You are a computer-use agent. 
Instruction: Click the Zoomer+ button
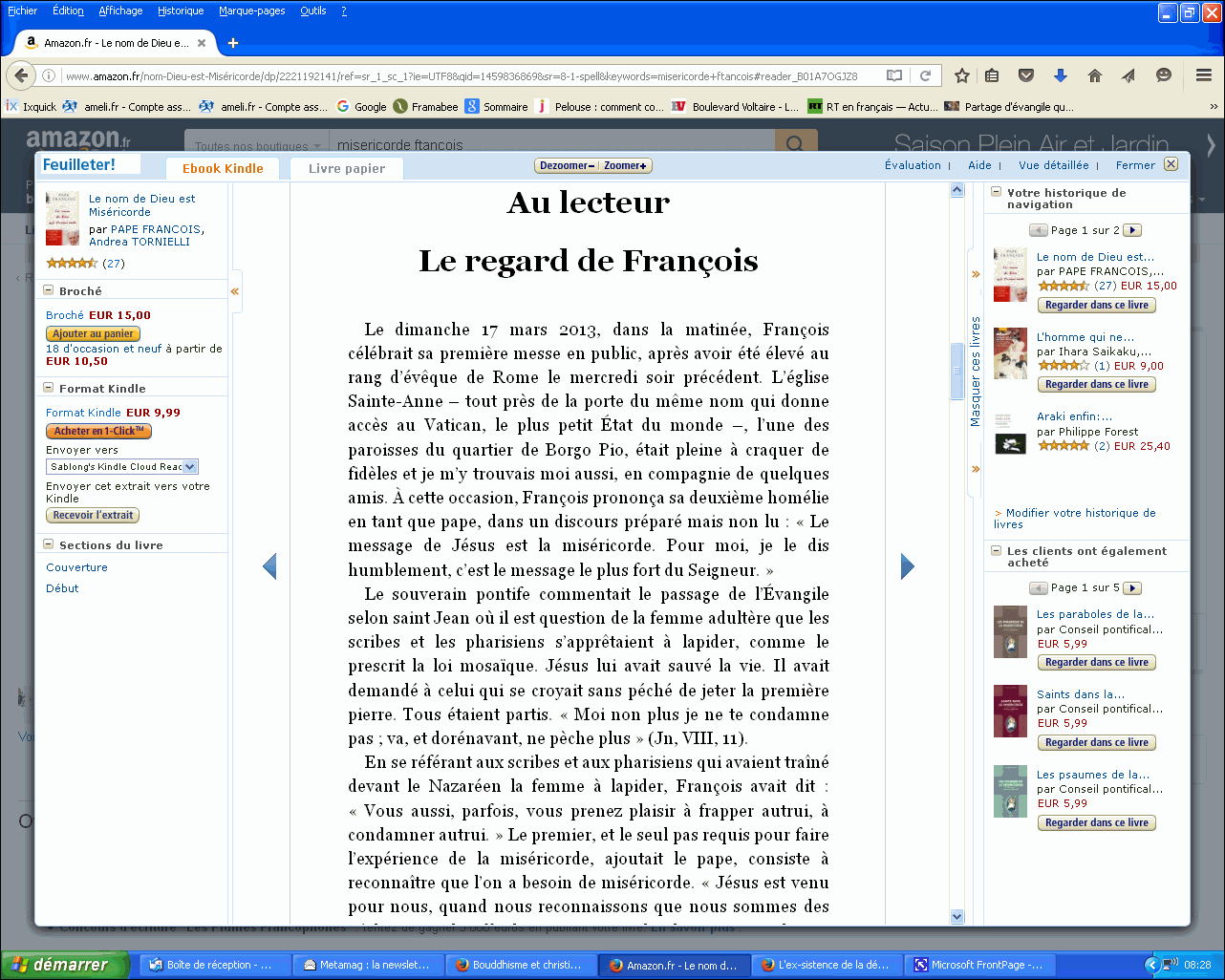(x=626, y=165)
